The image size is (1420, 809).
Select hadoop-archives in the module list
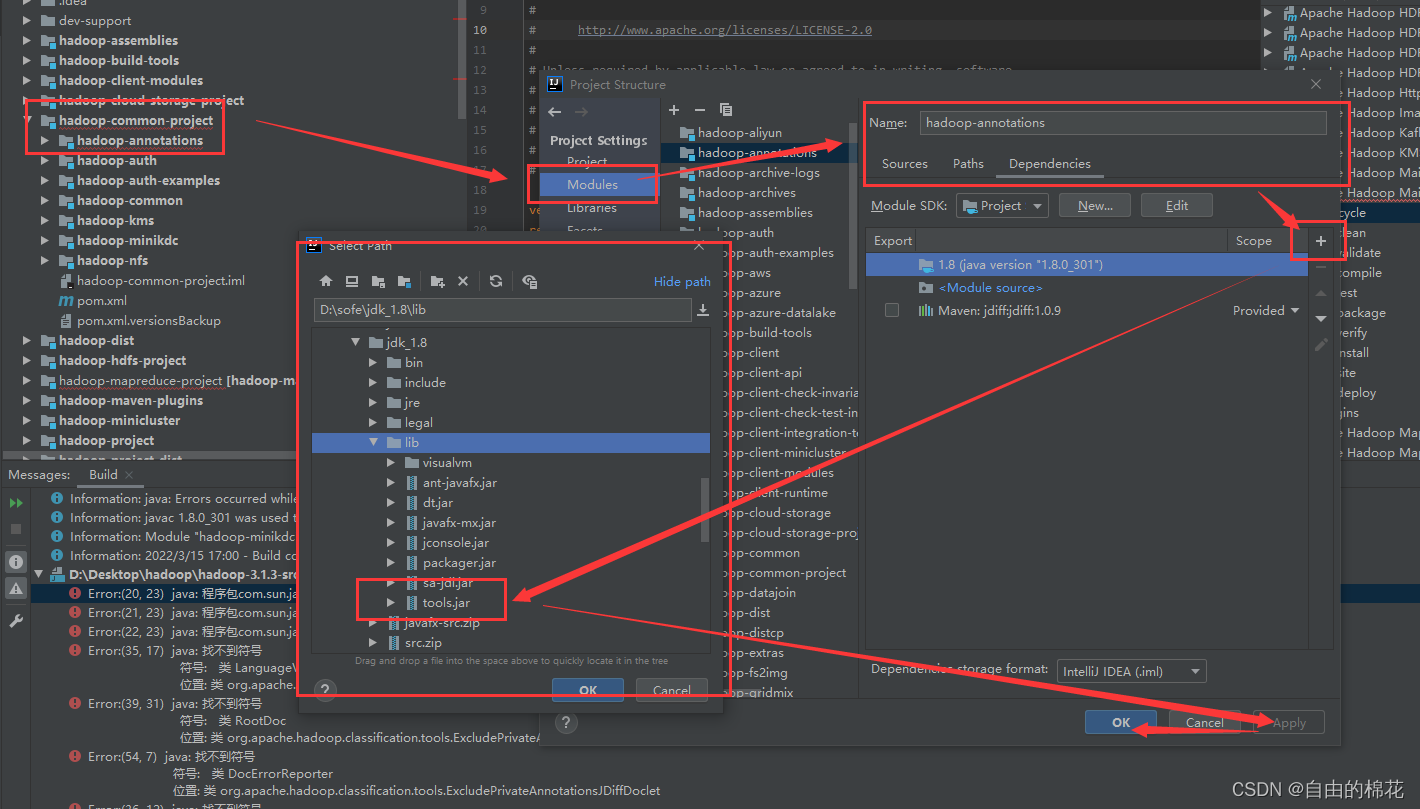(747, 192)
